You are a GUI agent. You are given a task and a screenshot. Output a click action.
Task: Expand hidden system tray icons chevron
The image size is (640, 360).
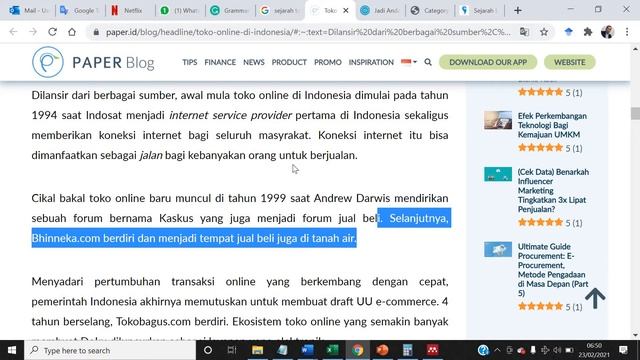pyautogui.click(x=497, y=350)
